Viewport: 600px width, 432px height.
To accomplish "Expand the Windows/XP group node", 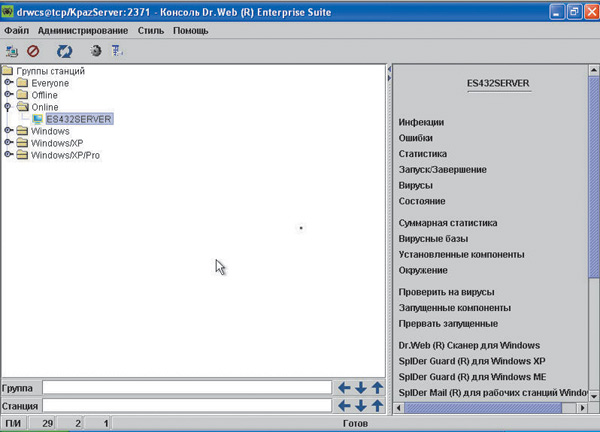I will (x=8, y=142).
